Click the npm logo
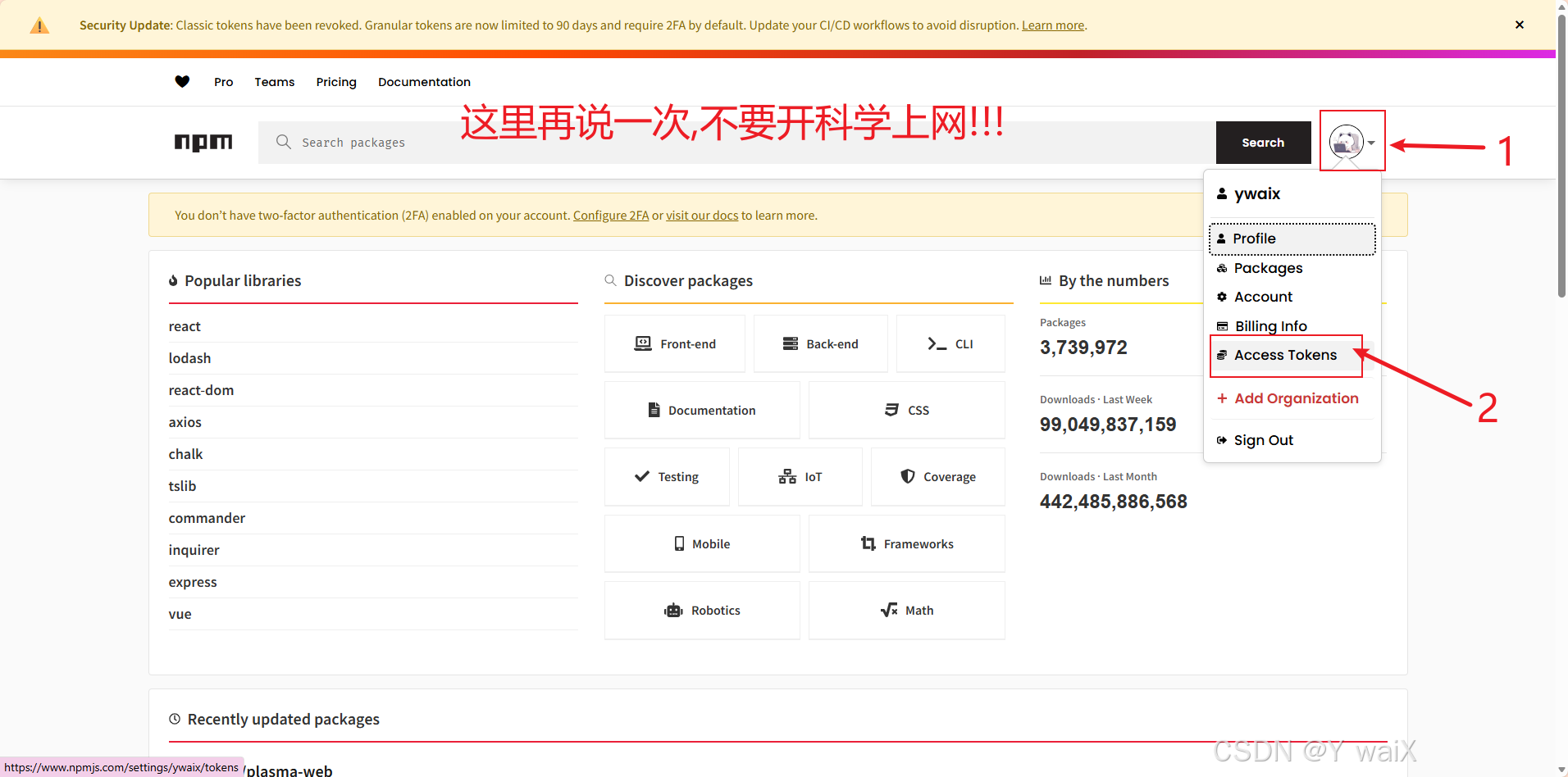This screenshot has height=777, width=1568. (x=203, y=143)
